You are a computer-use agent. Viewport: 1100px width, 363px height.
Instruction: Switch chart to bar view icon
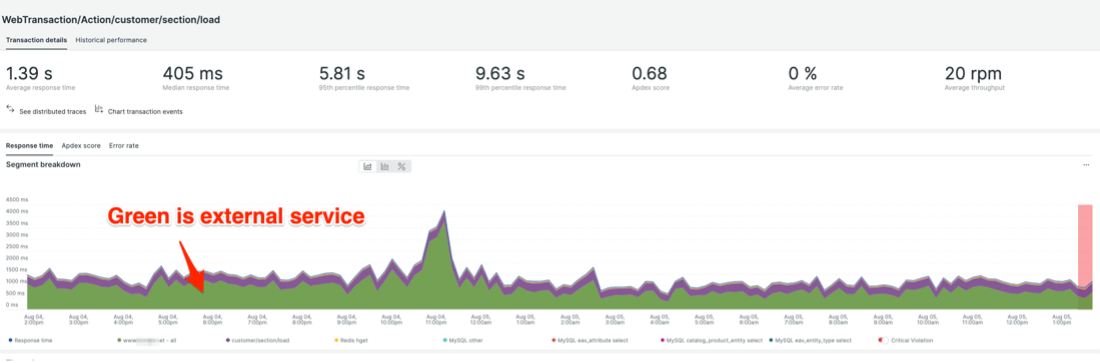pos(384,166)
